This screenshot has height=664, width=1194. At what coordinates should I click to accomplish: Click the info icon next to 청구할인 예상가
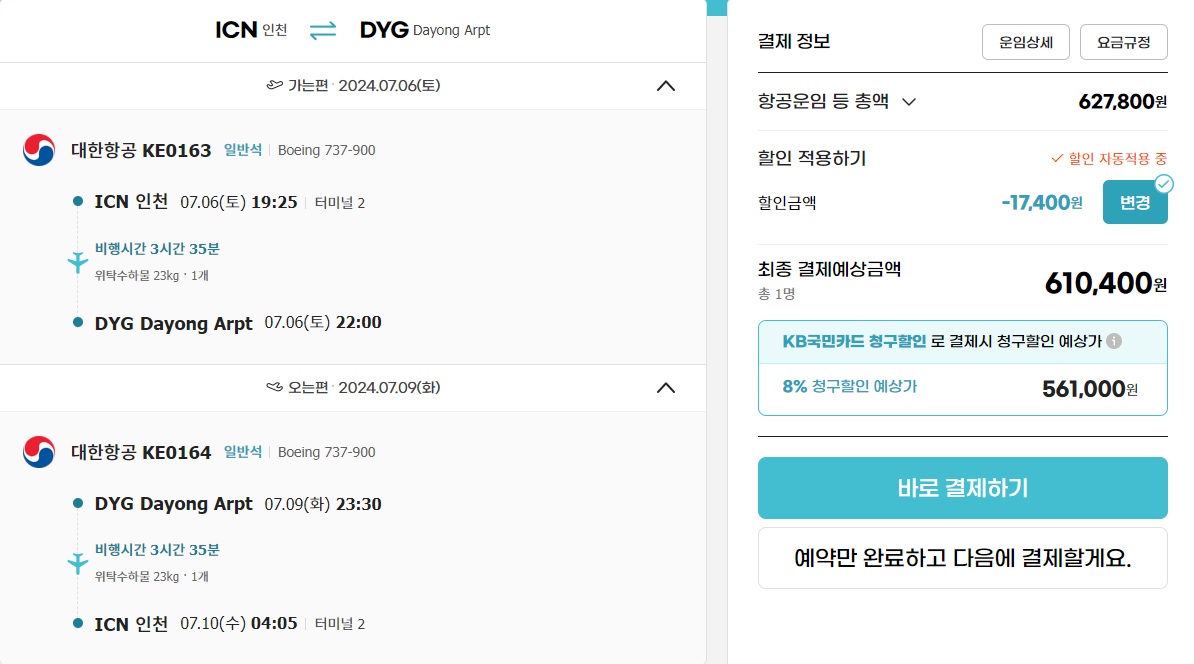click(1114, 341)
